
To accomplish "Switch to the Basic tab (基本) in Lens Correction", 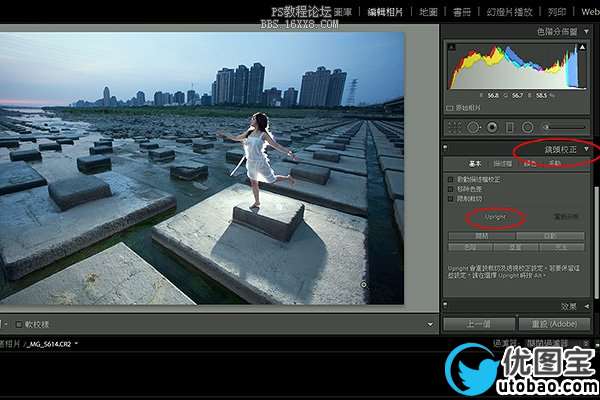I will coord(476,163).
